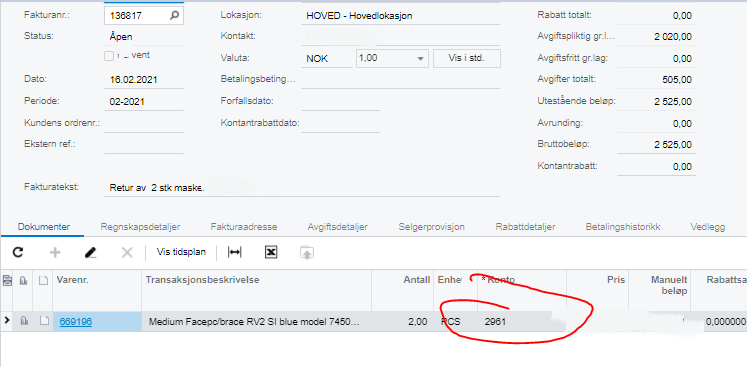Toggle the 'På vent' checkbox under Status

109,56
